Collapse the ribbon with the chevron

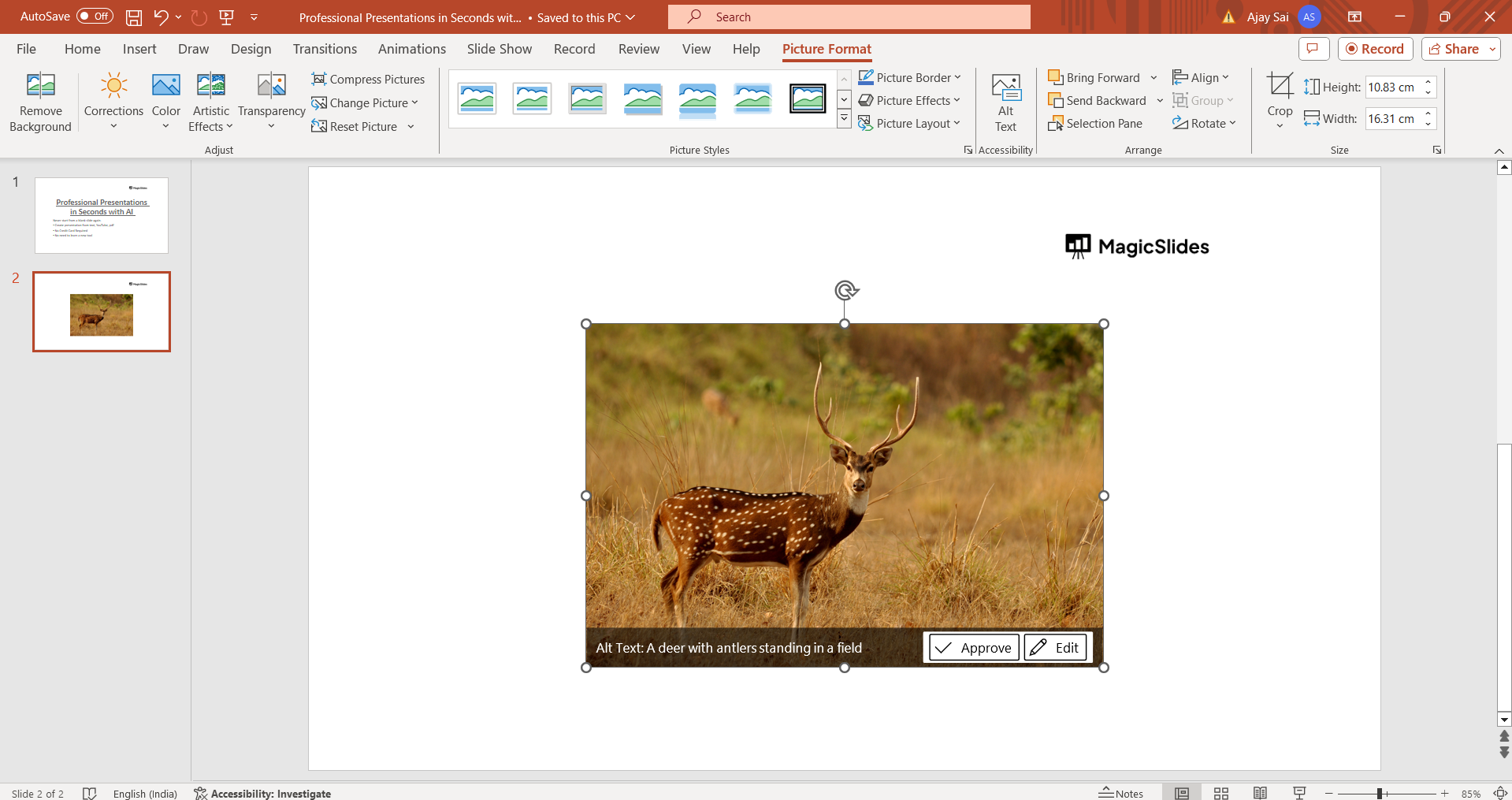(x=1499, y=151)
